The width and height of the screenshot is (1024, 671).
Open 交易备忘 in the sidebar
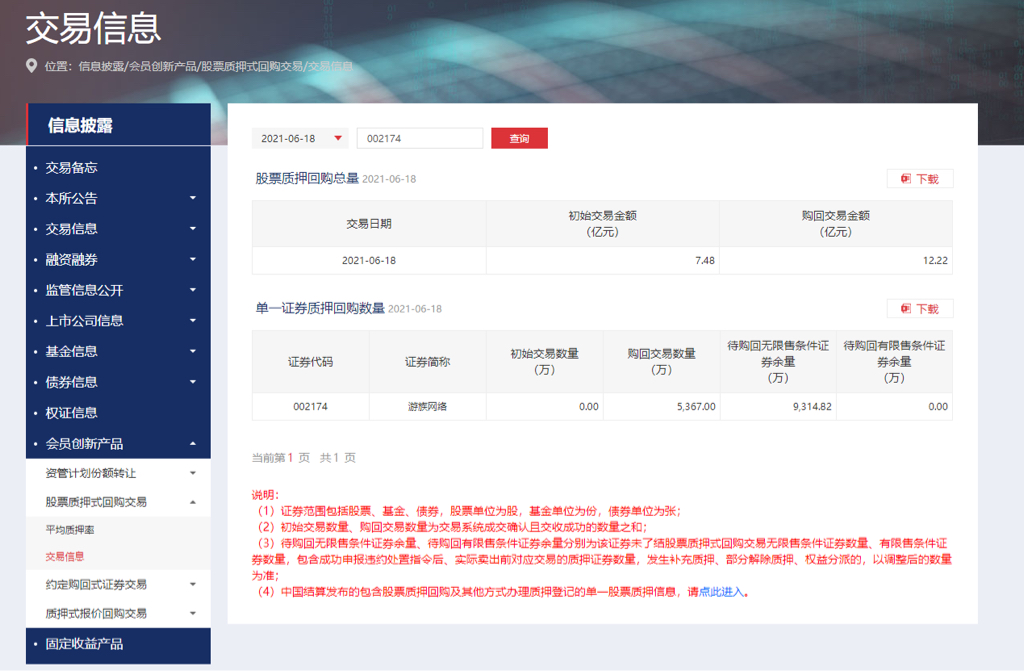[71, 168]
